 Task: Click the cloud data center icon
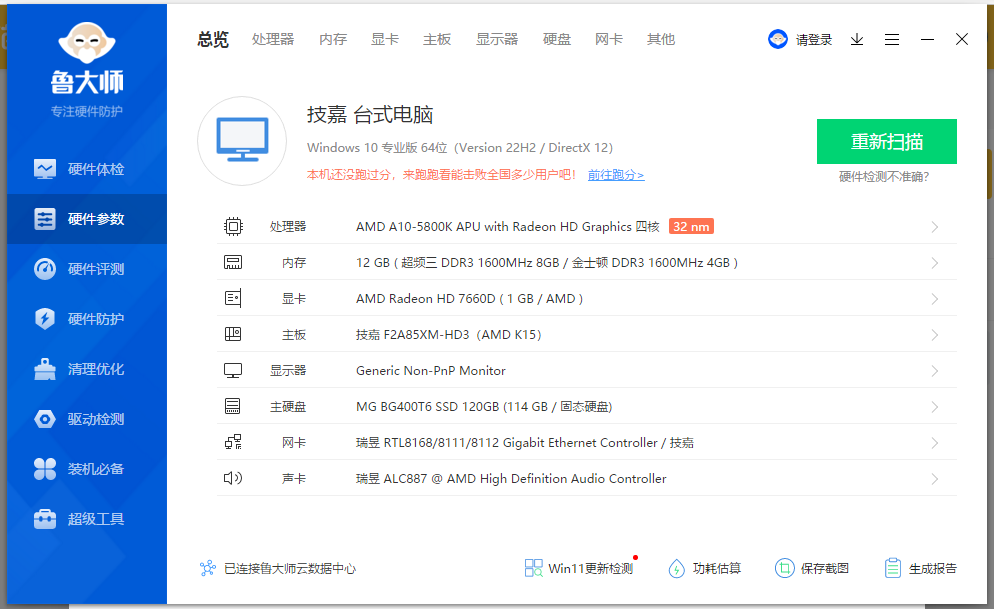208,568
